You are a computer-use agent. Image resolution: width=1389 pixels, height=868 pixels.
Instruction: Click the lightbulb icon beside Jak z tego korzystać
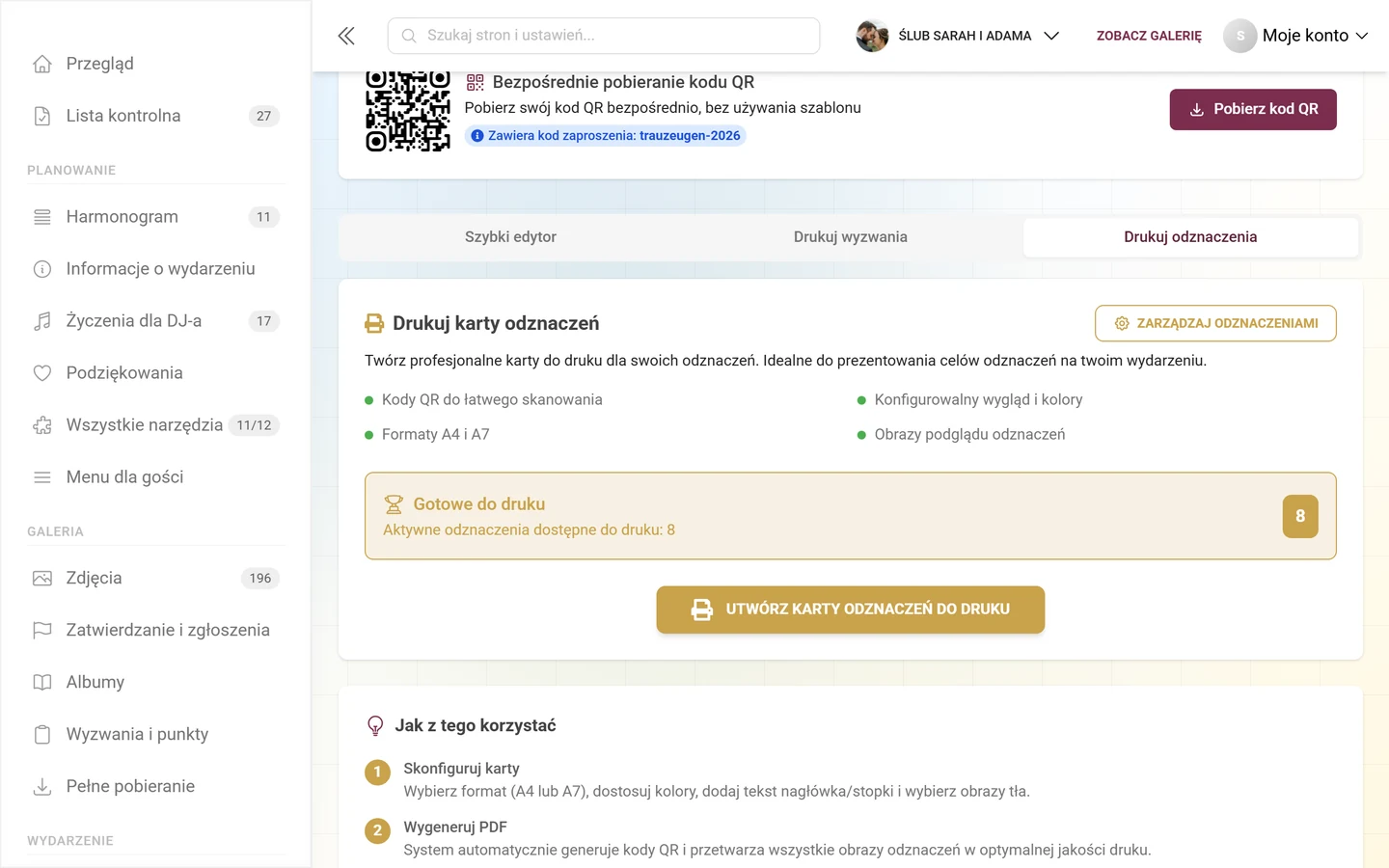[375, 726]
